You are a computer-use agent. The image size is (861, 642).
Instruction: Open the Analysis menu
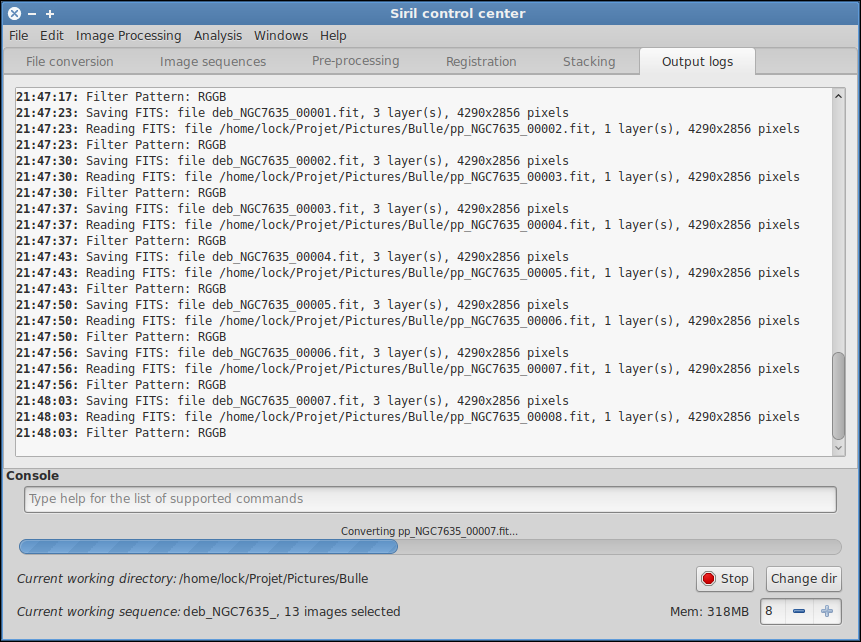(x=218, y=35)
